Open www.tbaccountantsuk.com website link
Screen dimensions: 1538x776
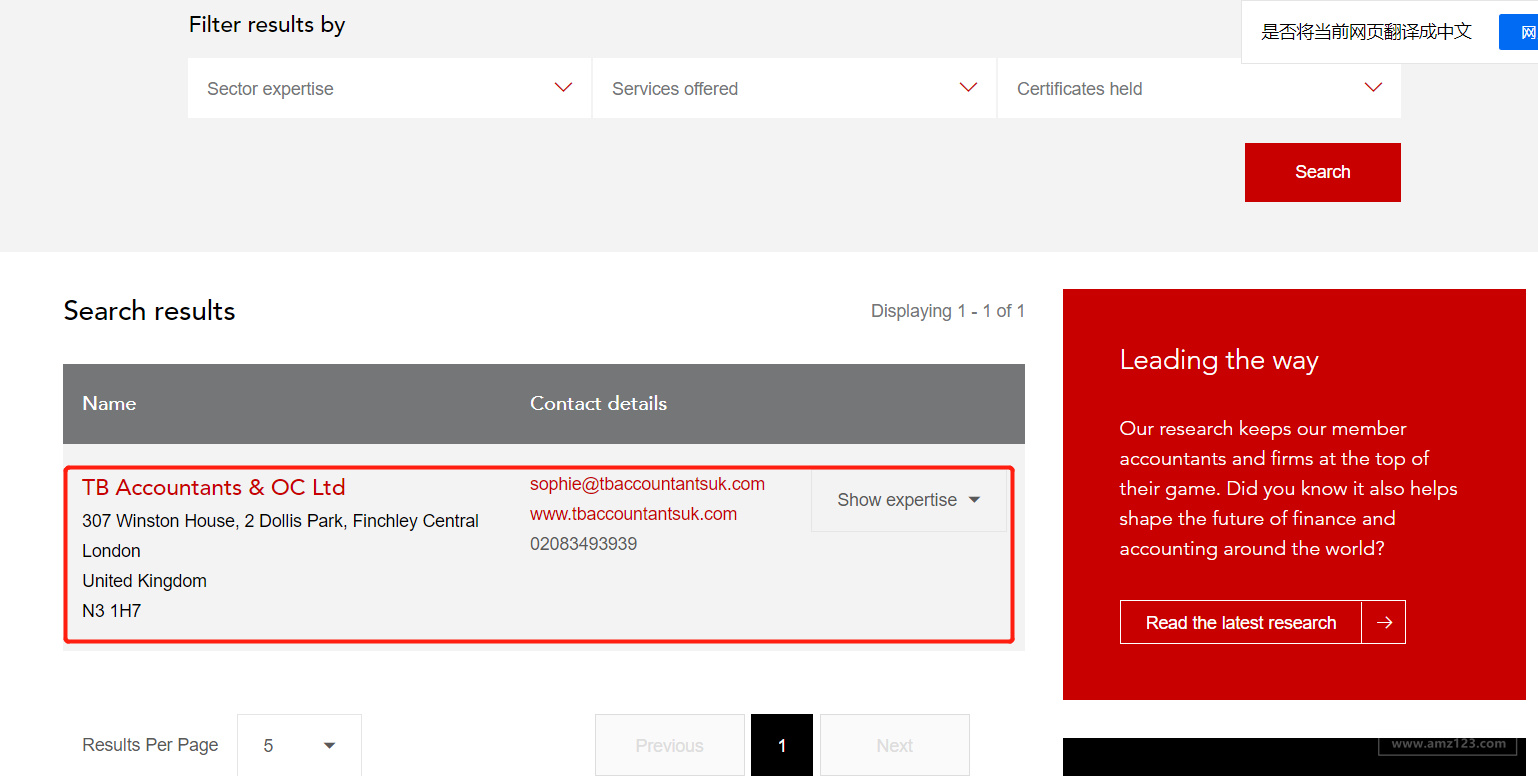[633, 514]
